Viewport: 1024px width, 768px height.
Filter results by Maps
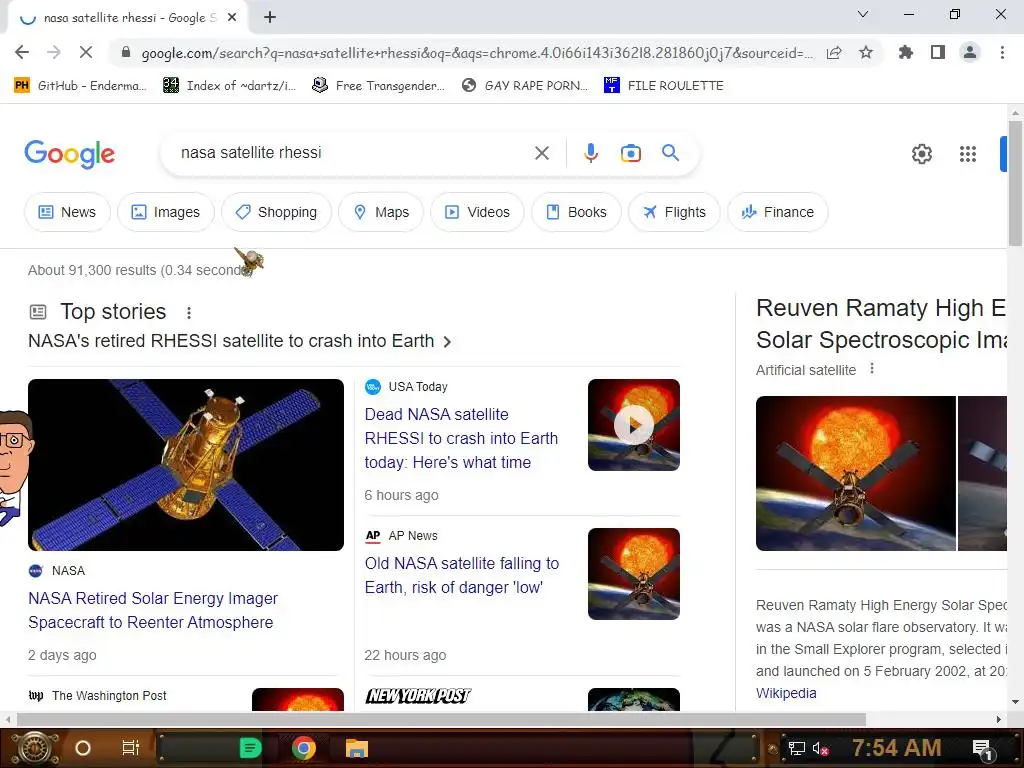pos(381,212)
